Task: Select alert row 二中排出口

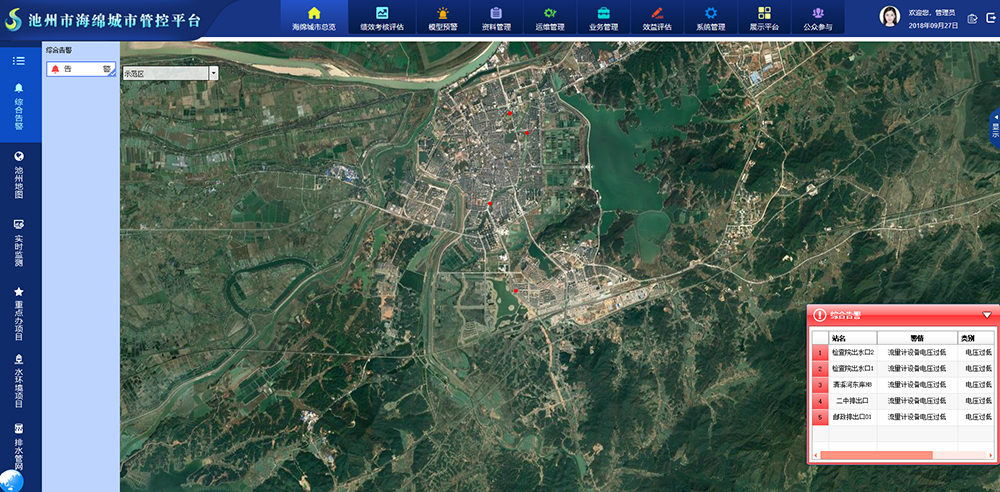Action: (x=852, y=400)
